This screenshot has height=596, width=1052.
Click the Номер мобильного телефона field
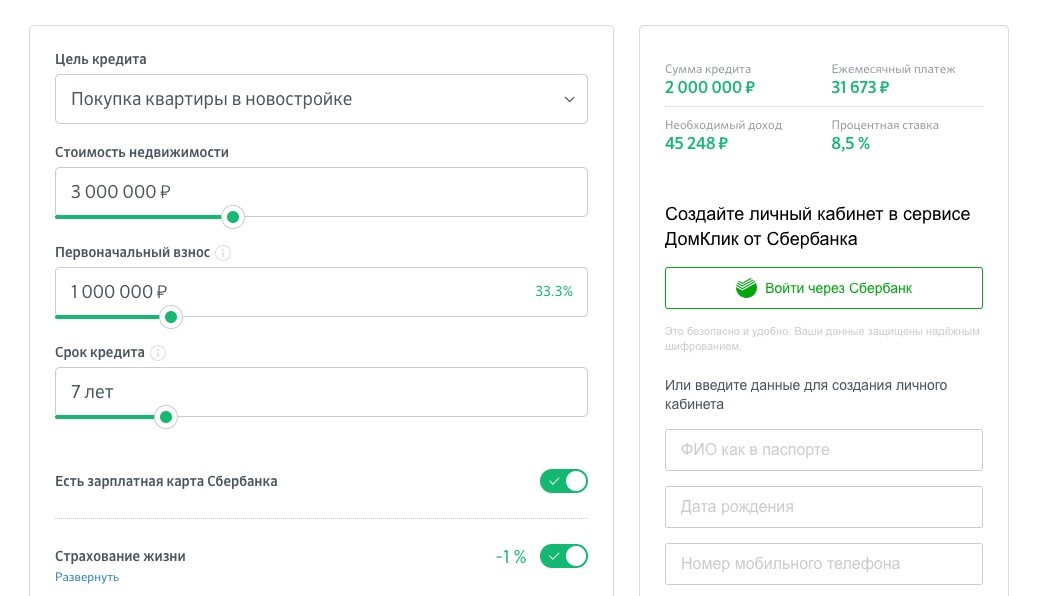point(823,564)
